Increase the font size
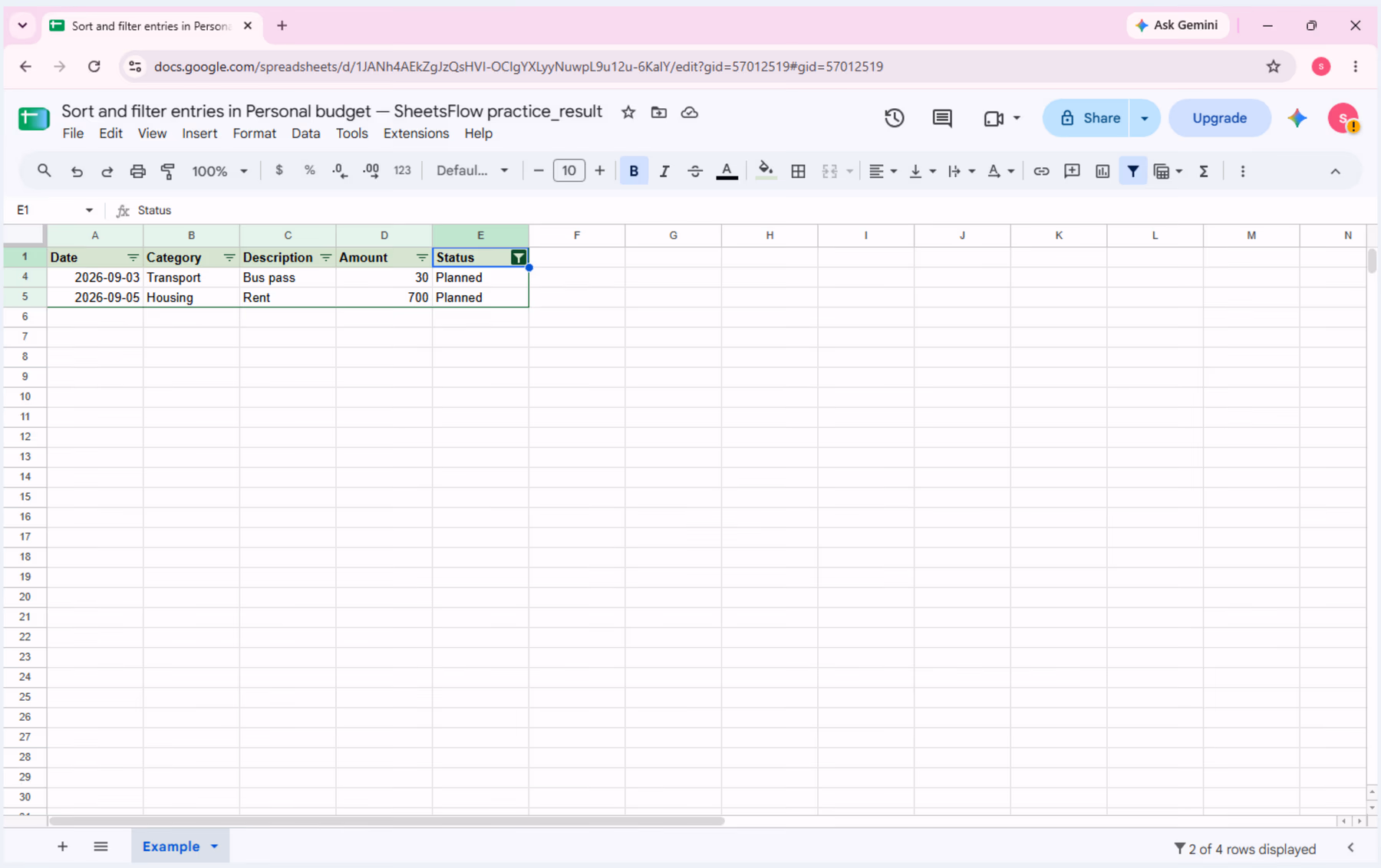The width and height of the screenshot is (1381, 868). pos(600,171)
